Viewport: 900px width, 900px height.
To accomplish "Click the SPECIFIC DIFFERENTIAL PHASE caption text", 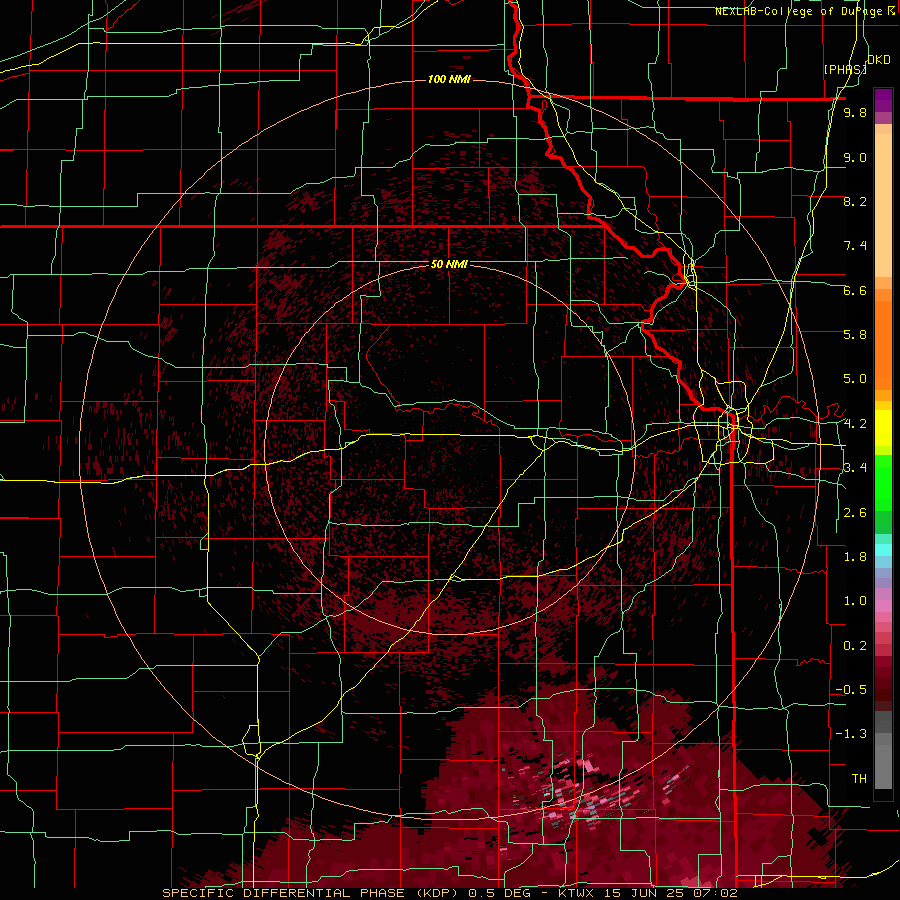I will click(x=284, y=893).
